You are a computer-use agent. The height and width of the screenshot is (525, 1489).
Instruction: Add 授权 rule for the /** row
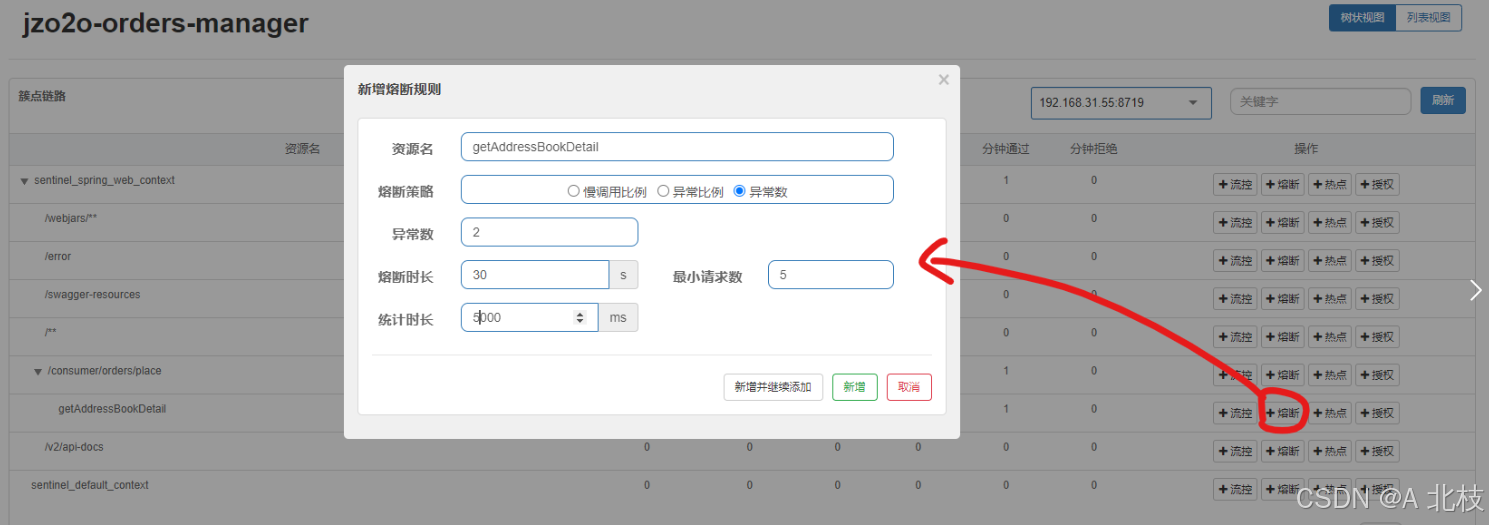coord(1377,336)
